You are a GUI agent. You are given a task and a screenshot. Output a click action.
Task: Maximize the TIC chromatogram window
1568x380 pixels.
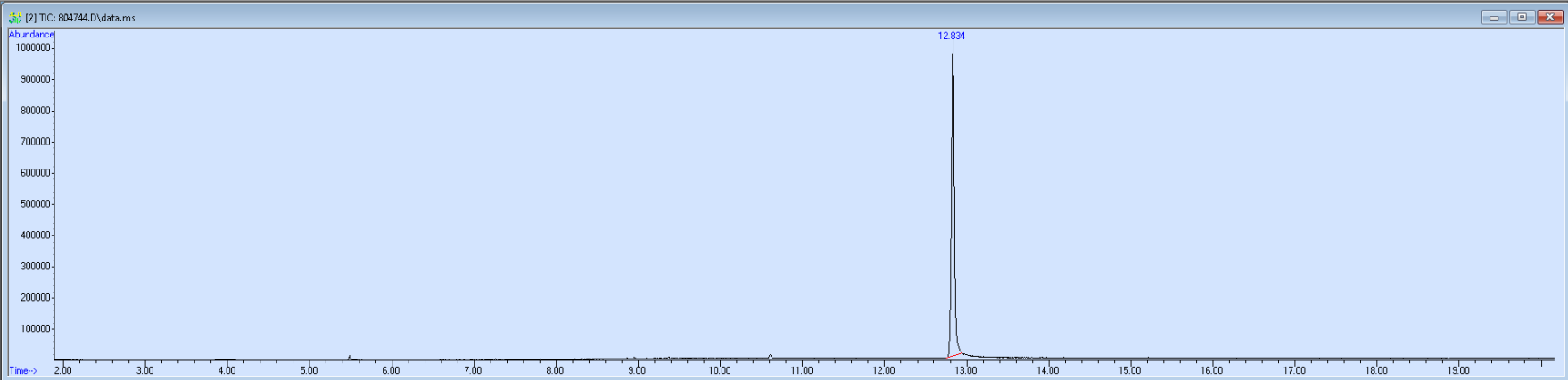click(x=1522, y=17)
